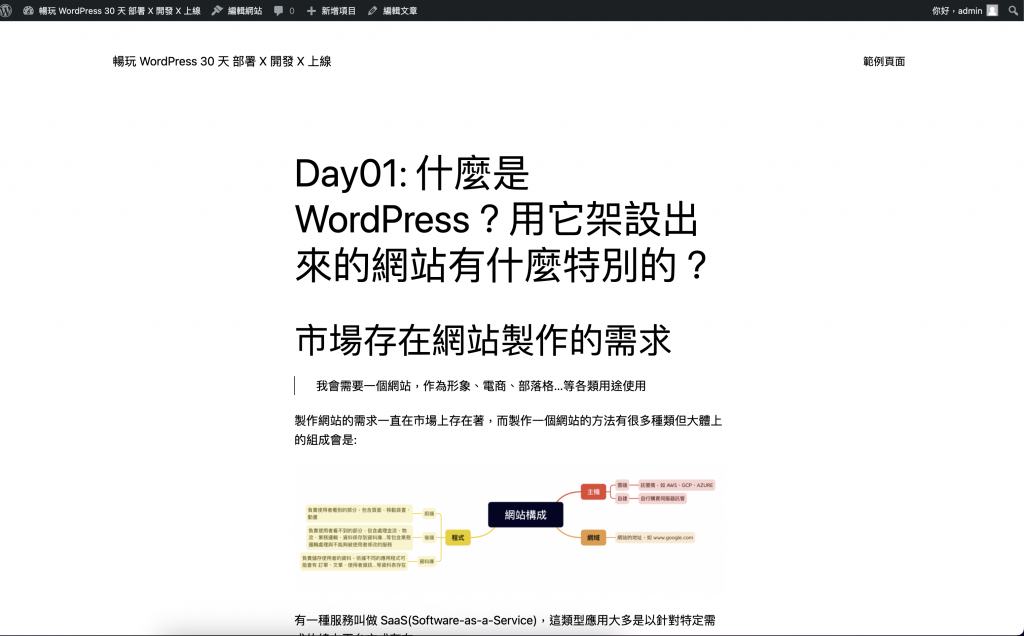
Task: Click the admin avatar image
Action: [x=992, y=10]
